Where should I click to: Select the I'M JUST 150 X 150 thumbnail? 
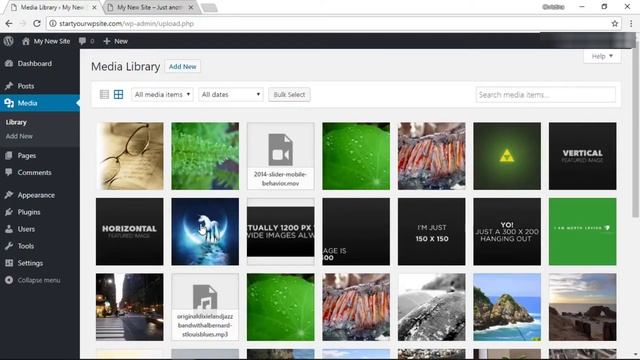point(431,231)
